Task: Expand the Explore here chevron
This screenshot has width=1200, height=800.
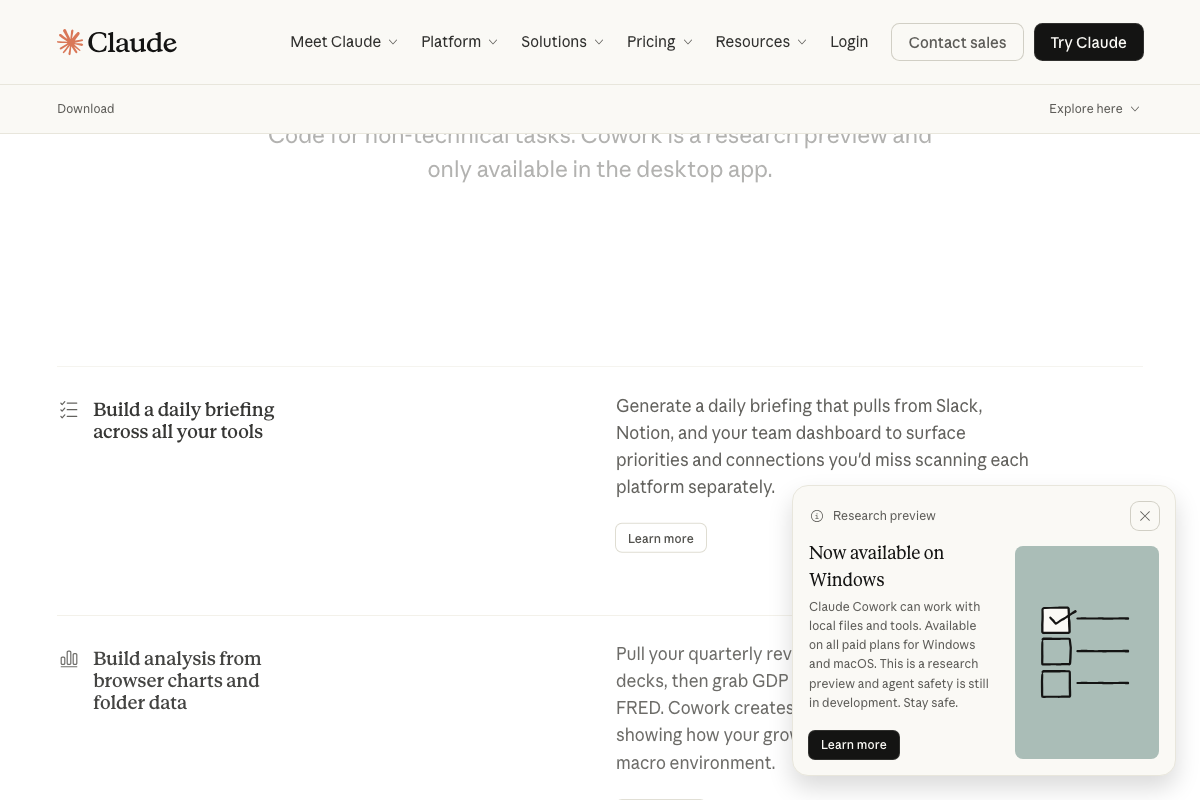Action: click(x=1135, y=109)
